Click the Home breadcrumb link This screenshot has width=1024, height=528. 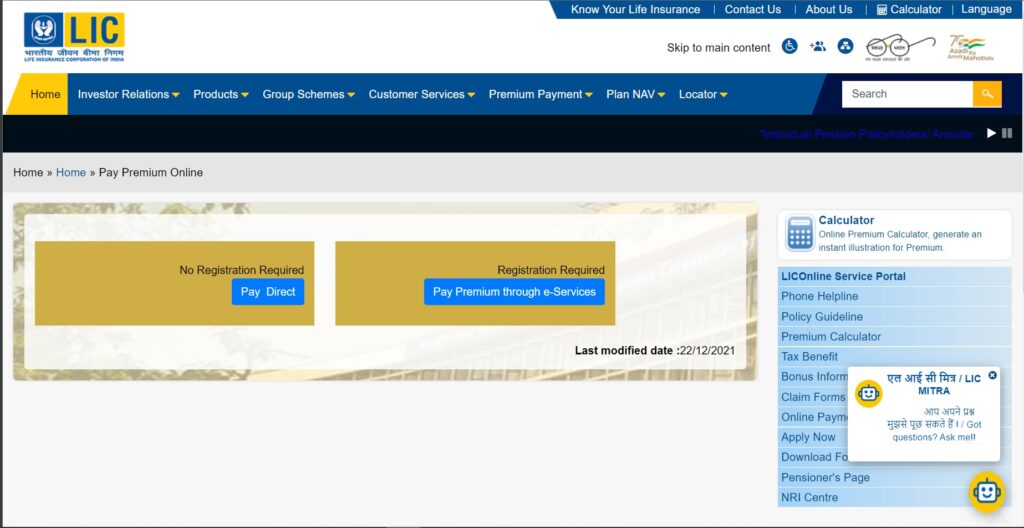[71, 173]
